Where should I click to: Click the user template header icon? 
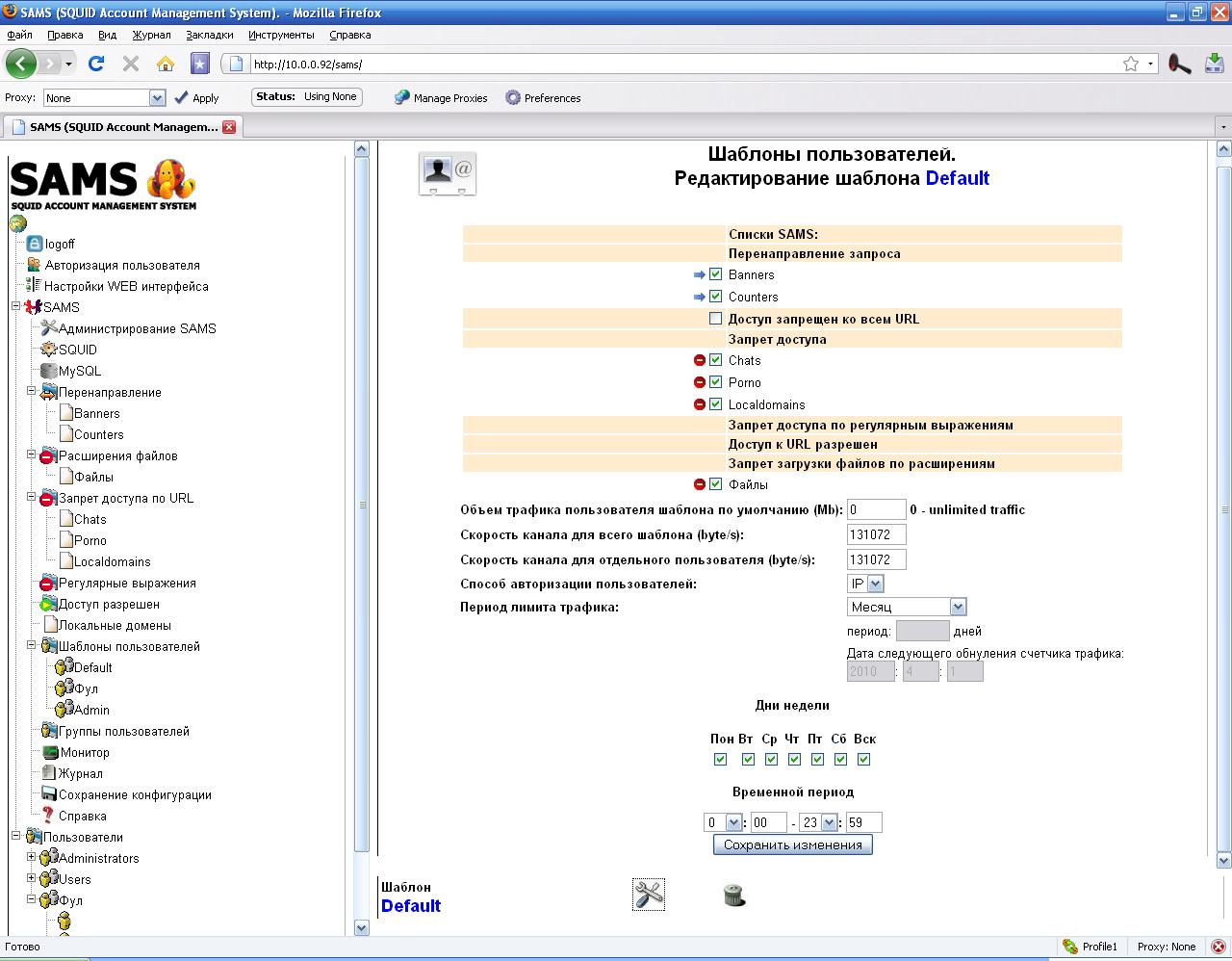(x=448, y=173)
